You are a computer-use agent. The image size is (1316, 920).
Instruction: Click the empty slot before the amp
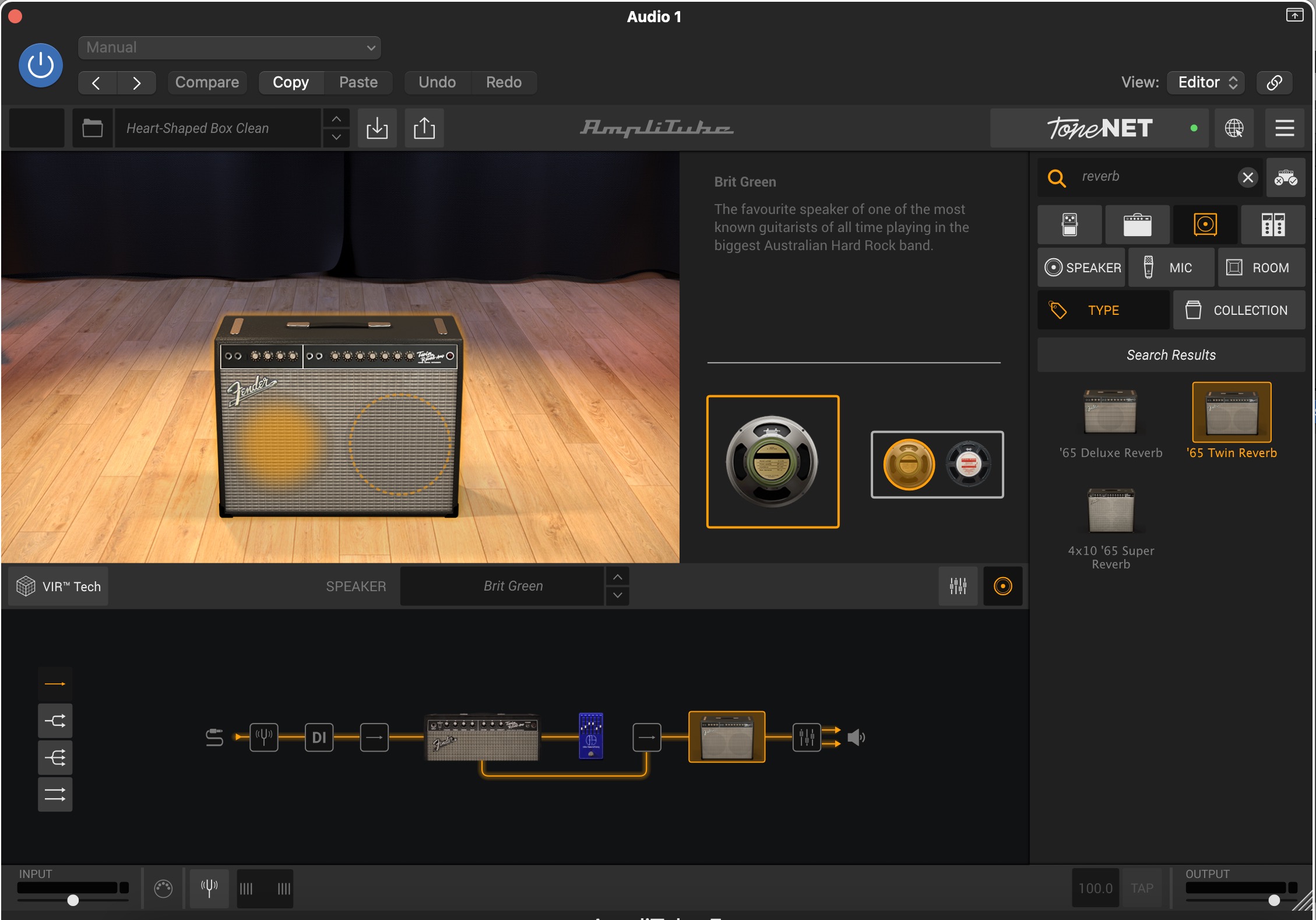click(374, 738)
